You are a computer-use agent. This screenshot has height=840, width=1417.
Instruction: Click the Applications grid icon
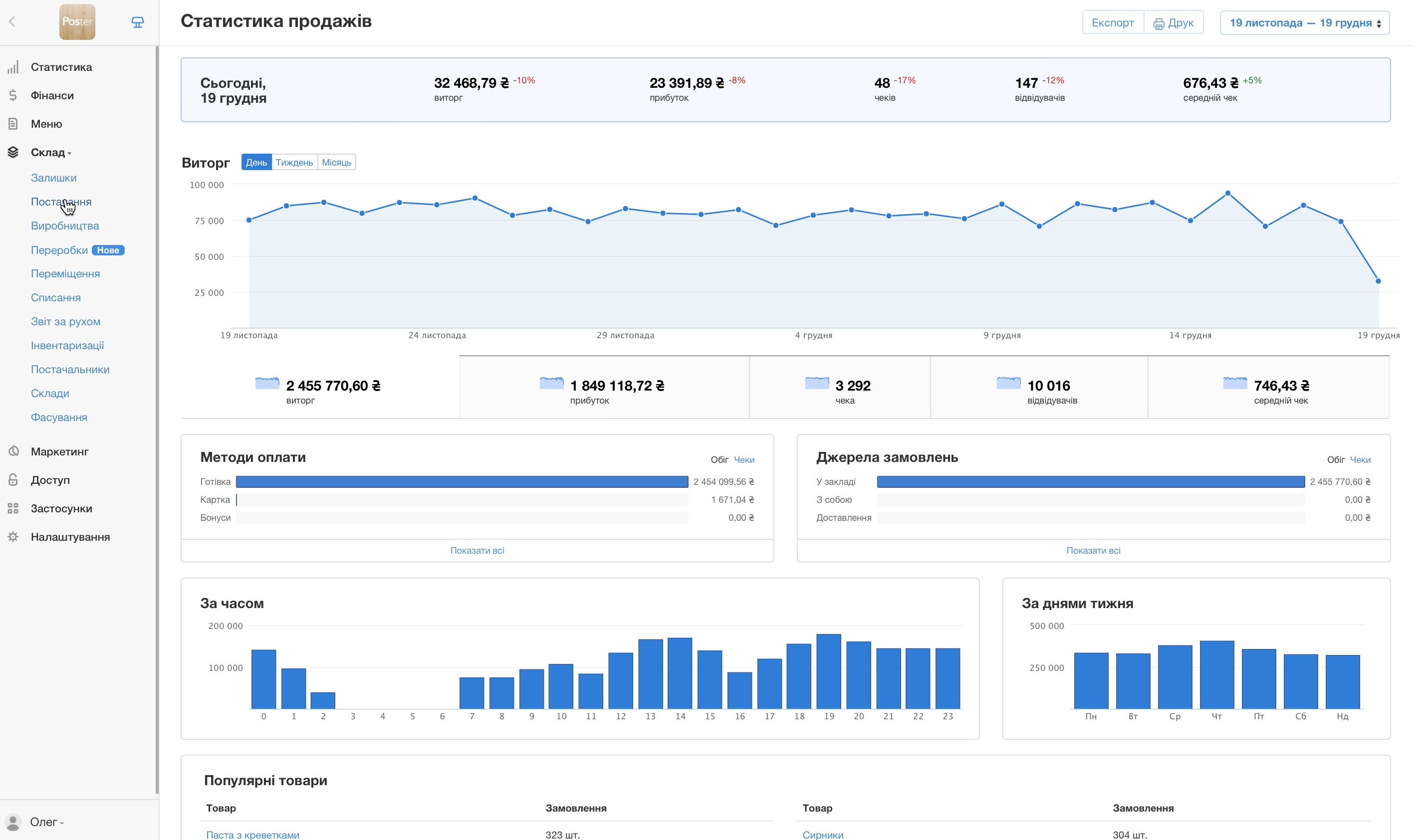pyautogui.click(x=13, y=508)
